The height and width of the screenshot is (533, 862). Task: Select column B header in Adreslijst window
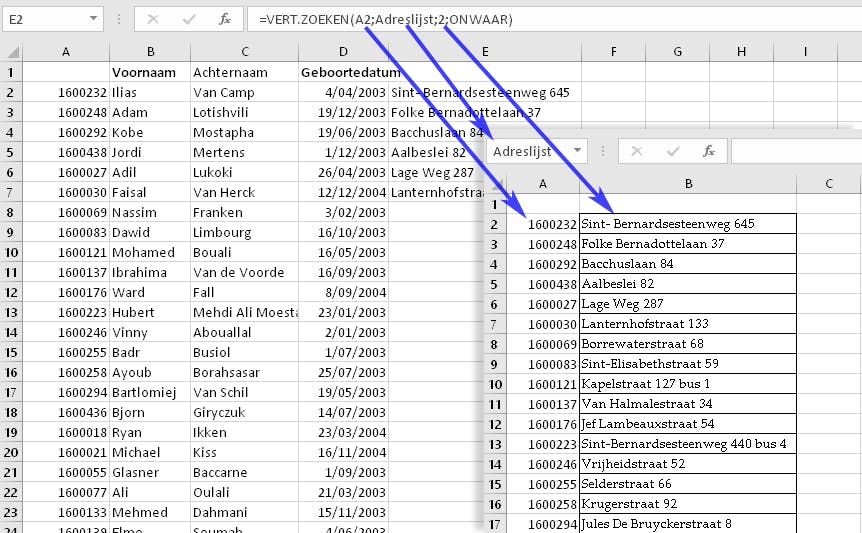(688, 184)
